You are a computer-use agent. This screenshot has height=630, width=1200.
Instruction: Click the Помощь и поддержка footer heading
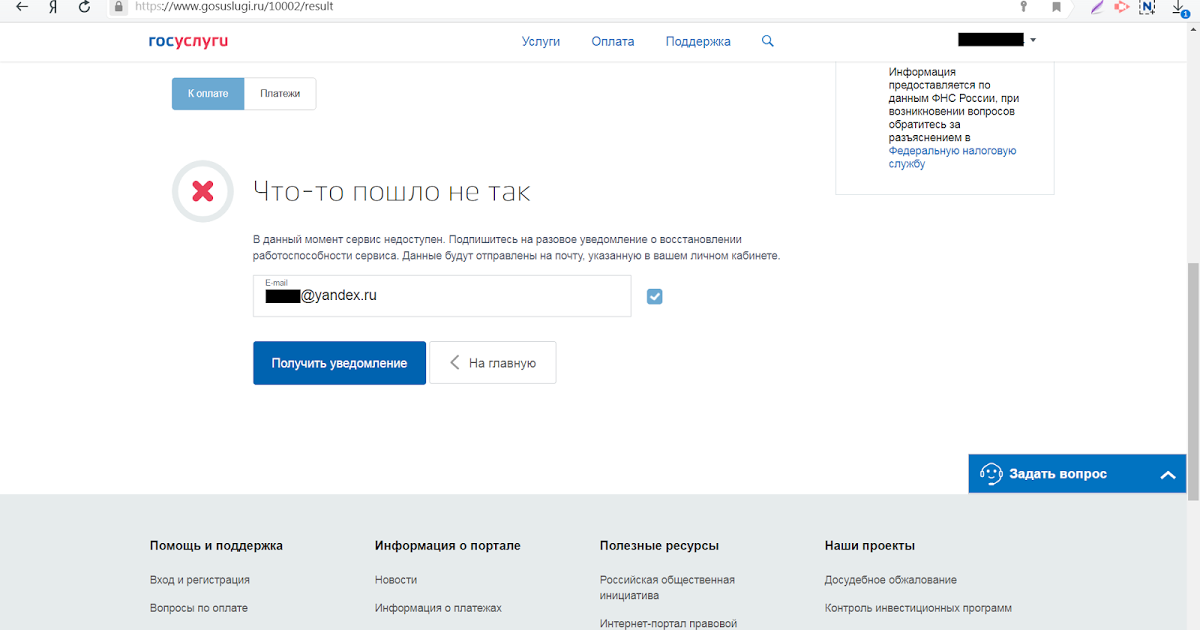216,546
